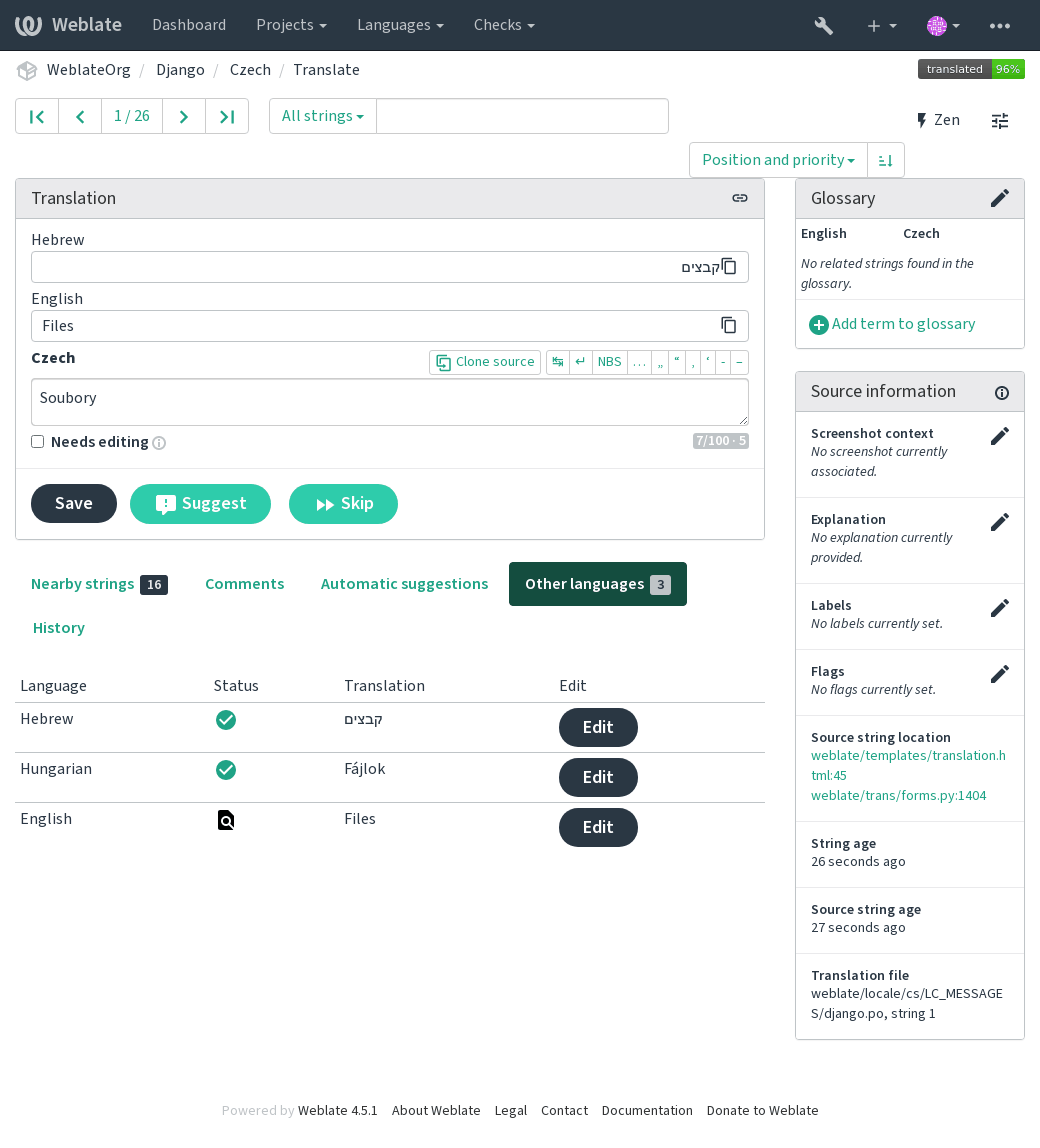Open forms.py:1404 source location link
Screen dimensions: 1040x1148
click(899, 796)
